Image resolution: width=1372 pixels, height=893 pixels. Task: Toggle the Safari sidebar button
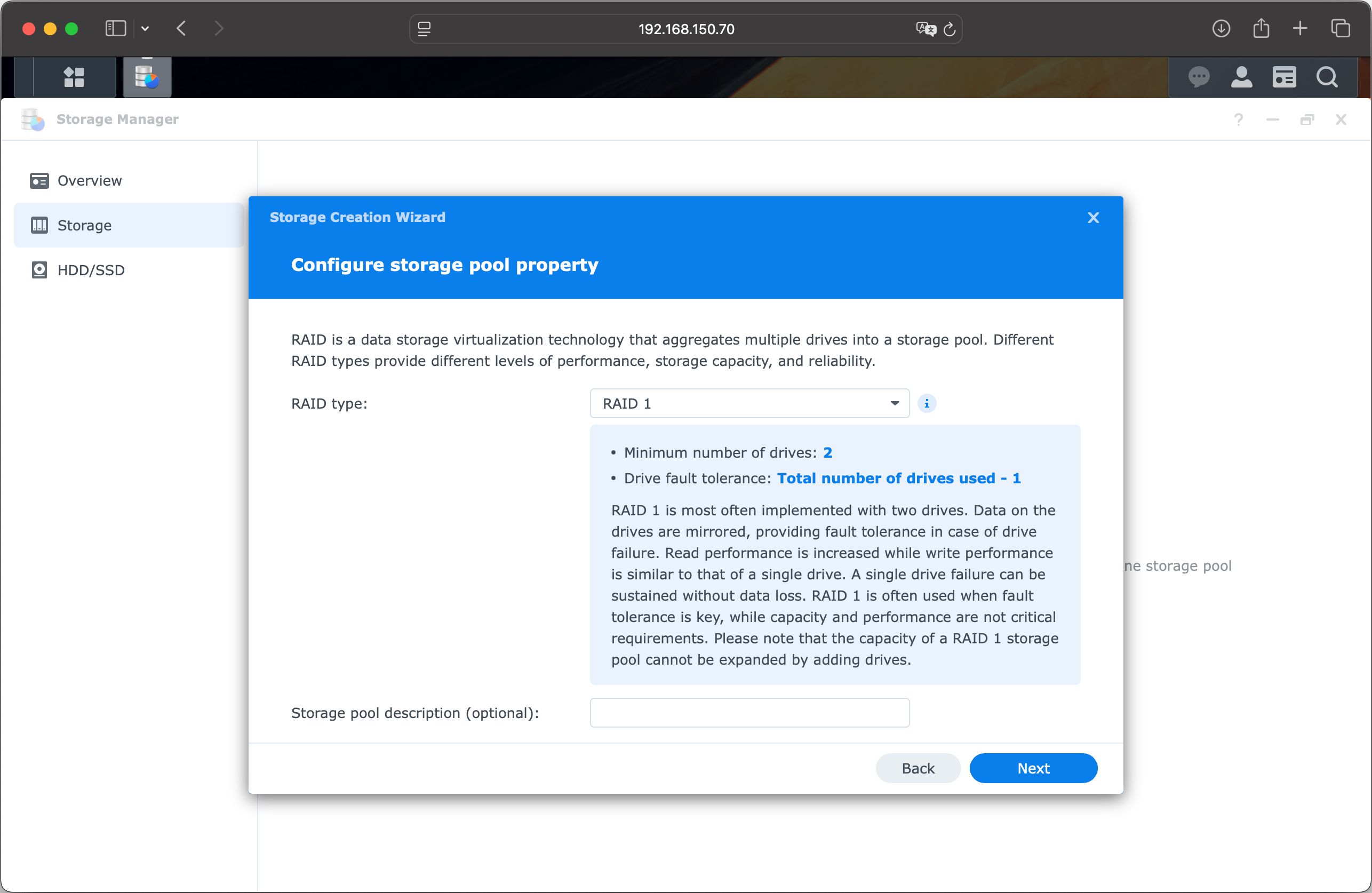pos(115,28)
